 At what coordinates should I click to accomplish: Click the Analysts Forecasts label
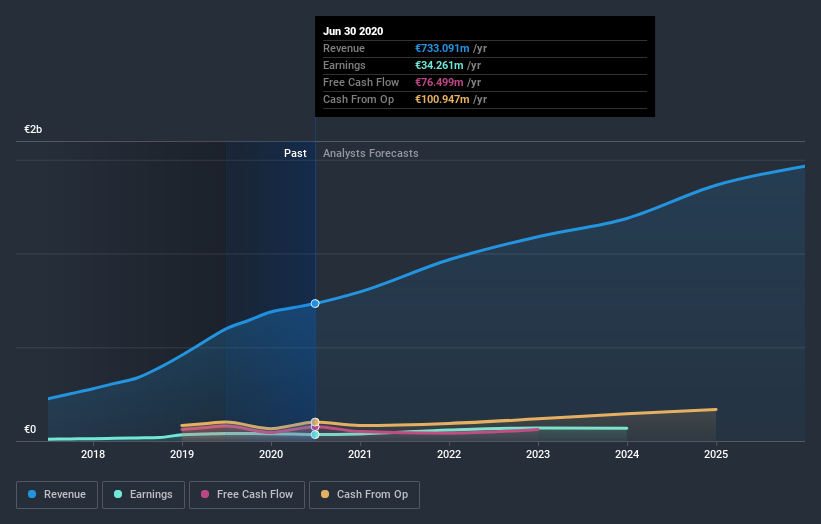[x=371, y=153]
